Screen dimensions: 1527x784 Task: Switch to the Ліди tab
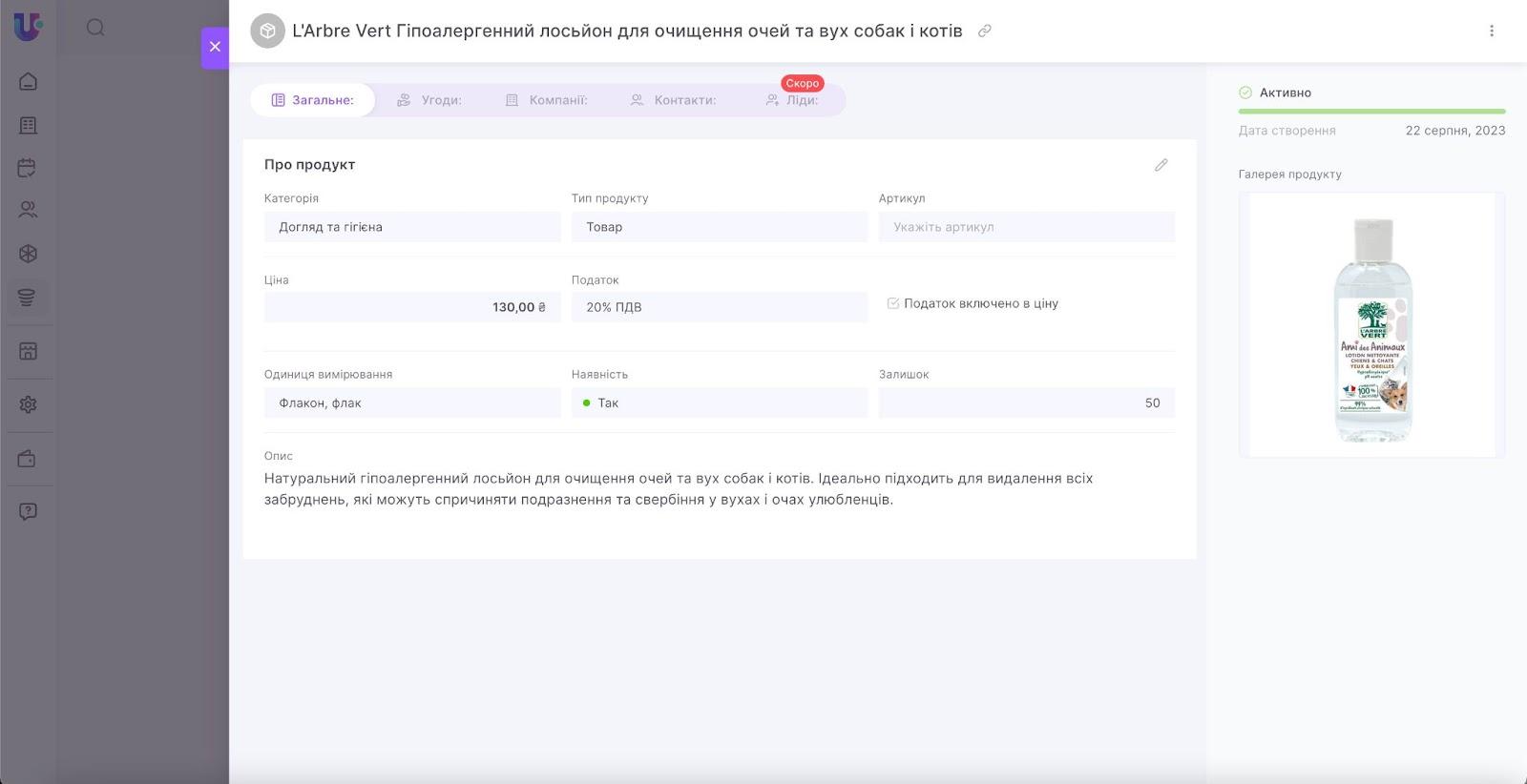[792, 100]
